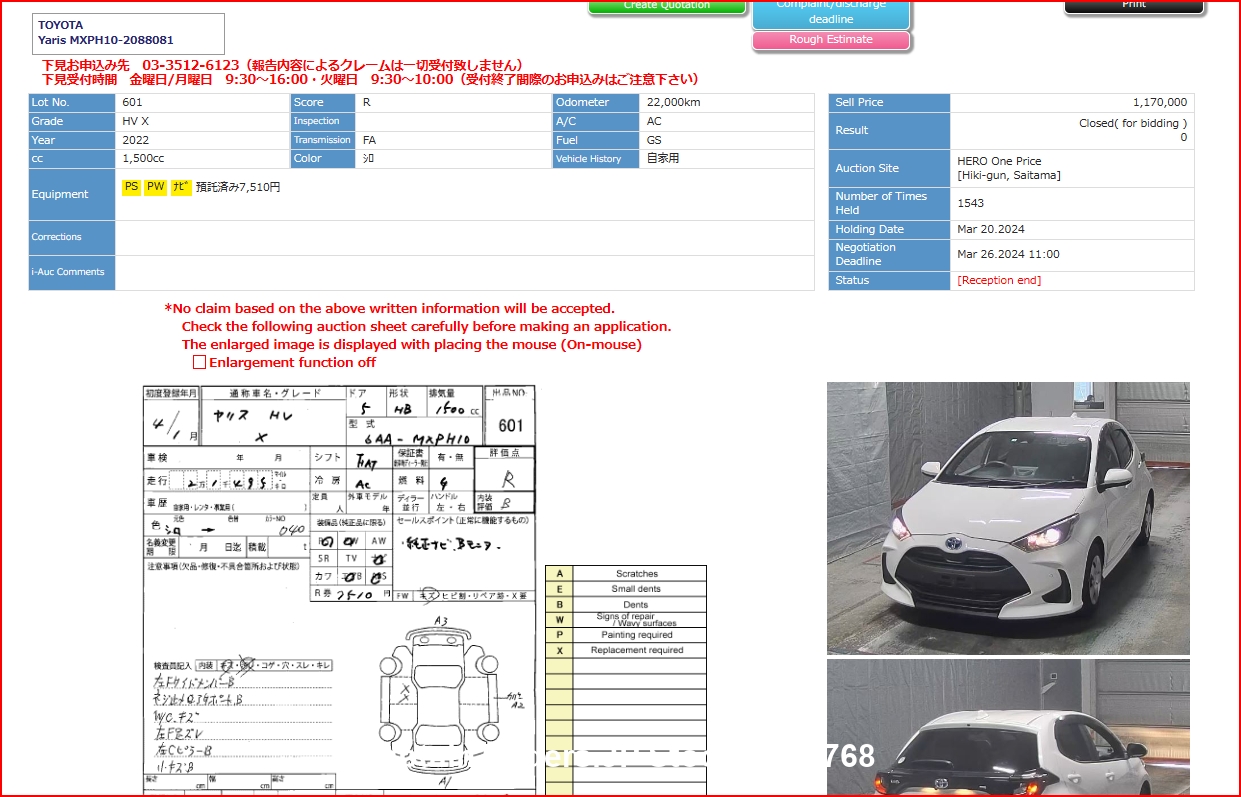Click the Rough Estimate button

click(831, 40)
